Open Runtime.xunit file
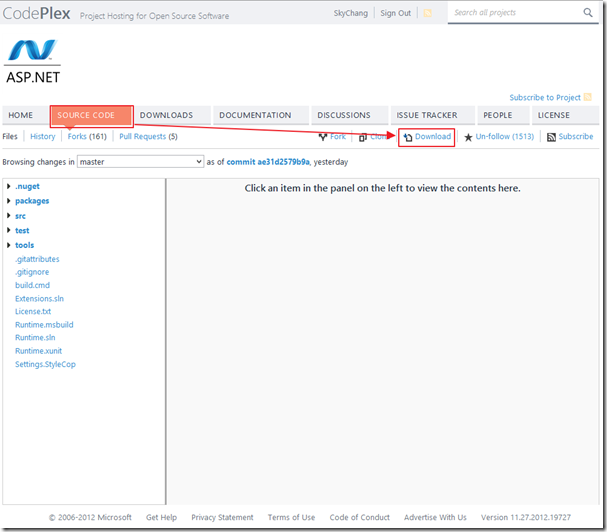The height and width of the screenshot is (532, 607). pos(38,351)
